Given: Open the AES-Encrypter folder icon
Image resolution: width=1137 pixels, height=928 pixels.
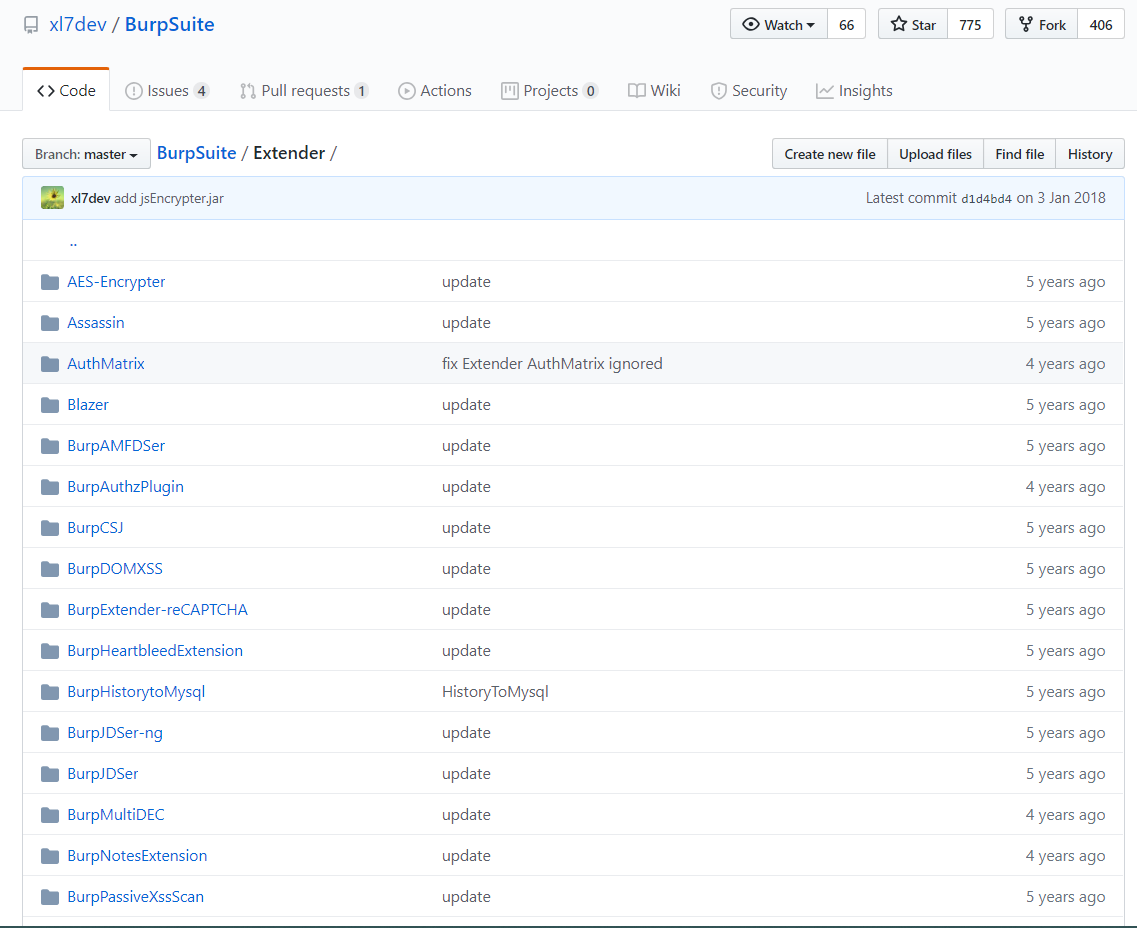Looking at the screenshot, I should 50,282.
